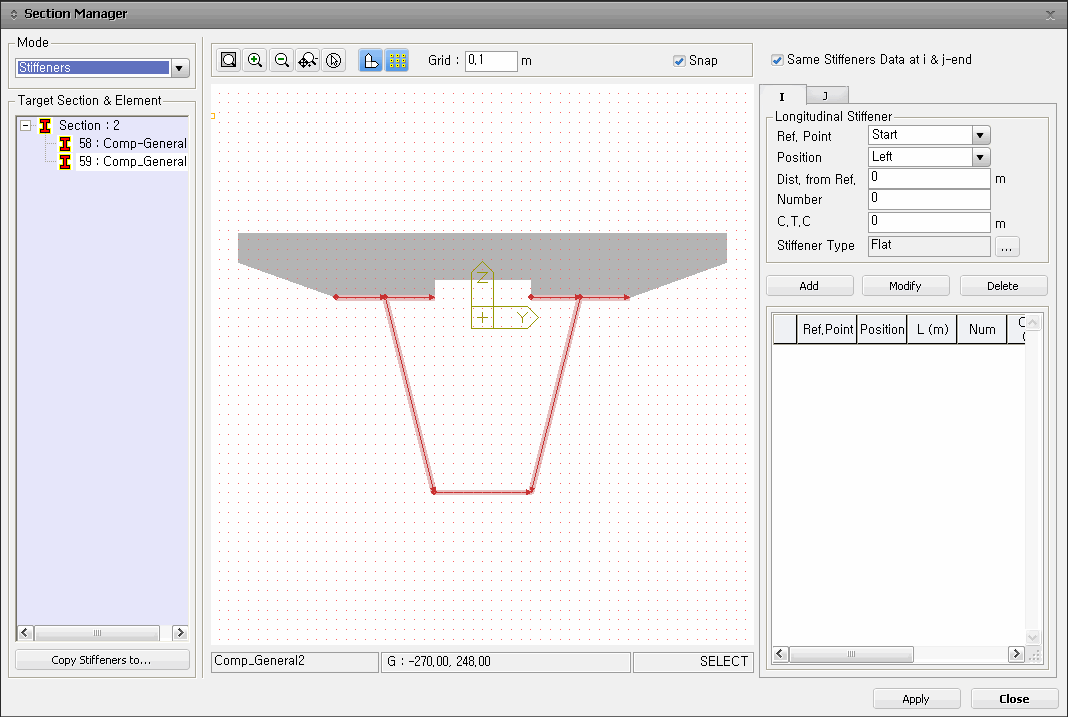
Task: Click the select pointer circle icon
Action: click(x=333, y=60)
